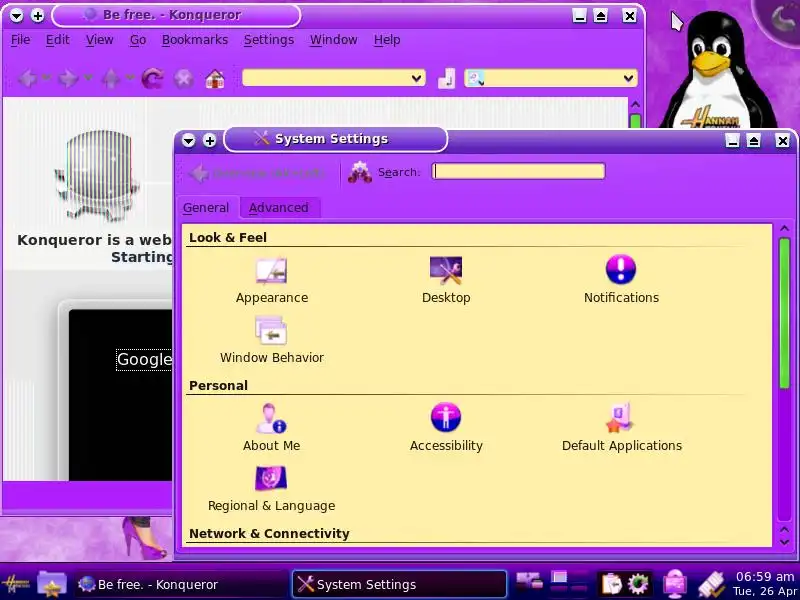Open the System Settings window menu arrow button
The height and width of the screenshot is (600, 800).
tap(189, 140)
